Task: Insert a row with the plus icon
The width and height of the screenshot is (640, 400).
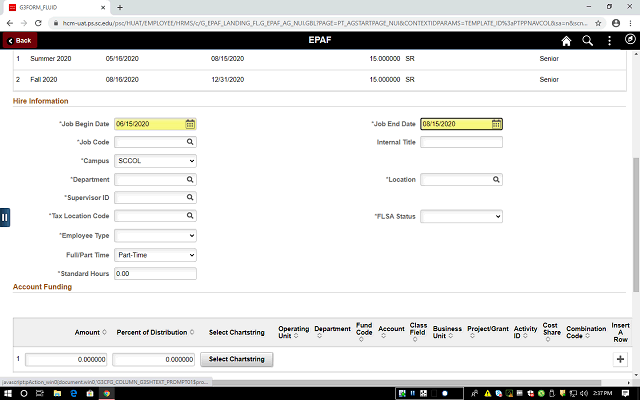Action: pyautogui.click(x=620, y=359)
